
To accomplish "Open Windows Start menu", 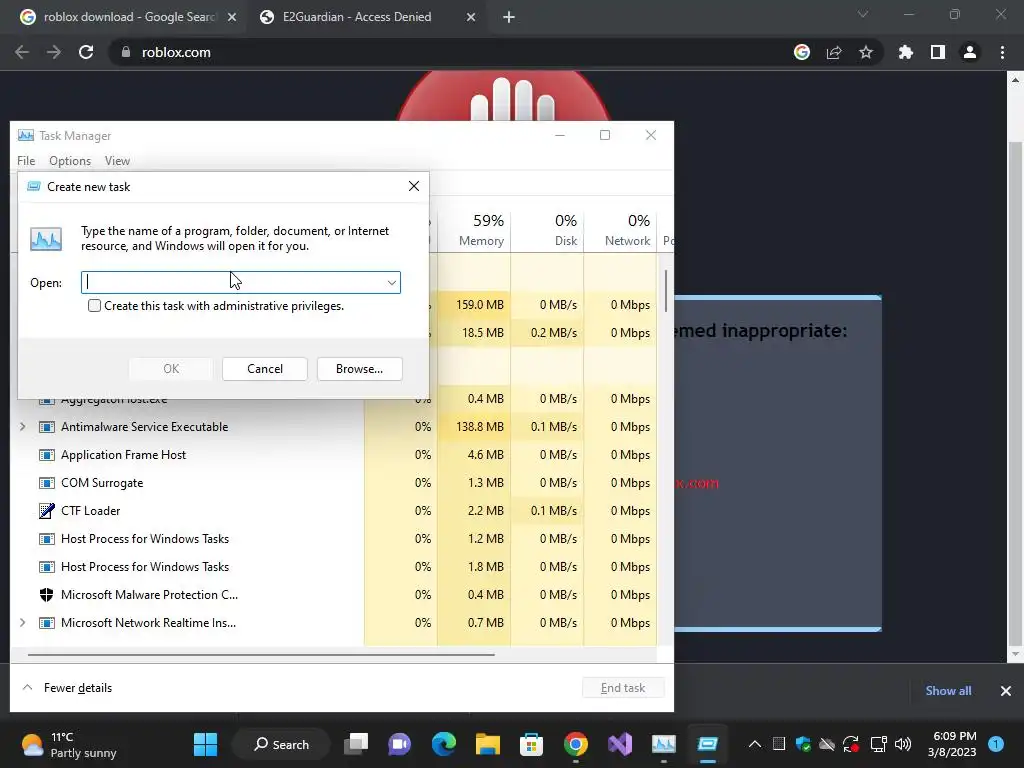I will coord(206,744).
